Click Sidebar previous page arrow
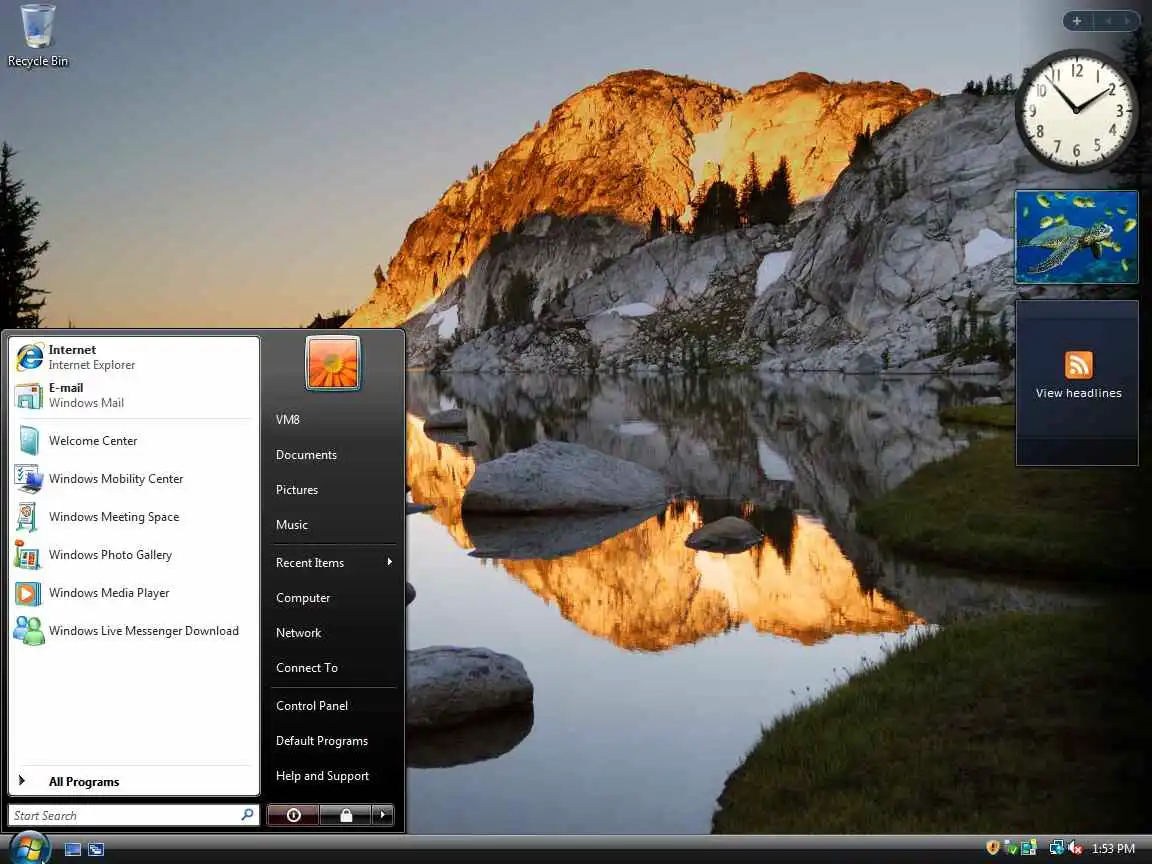This screenshot has height=864, width=1152. (x=1109, y=21)
